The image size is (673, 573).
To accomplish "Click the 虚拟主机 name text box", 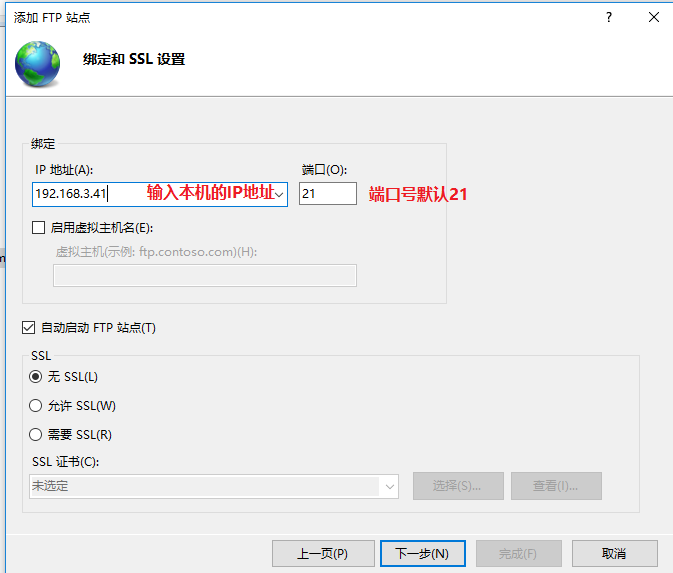I will [x=204, y=275].
